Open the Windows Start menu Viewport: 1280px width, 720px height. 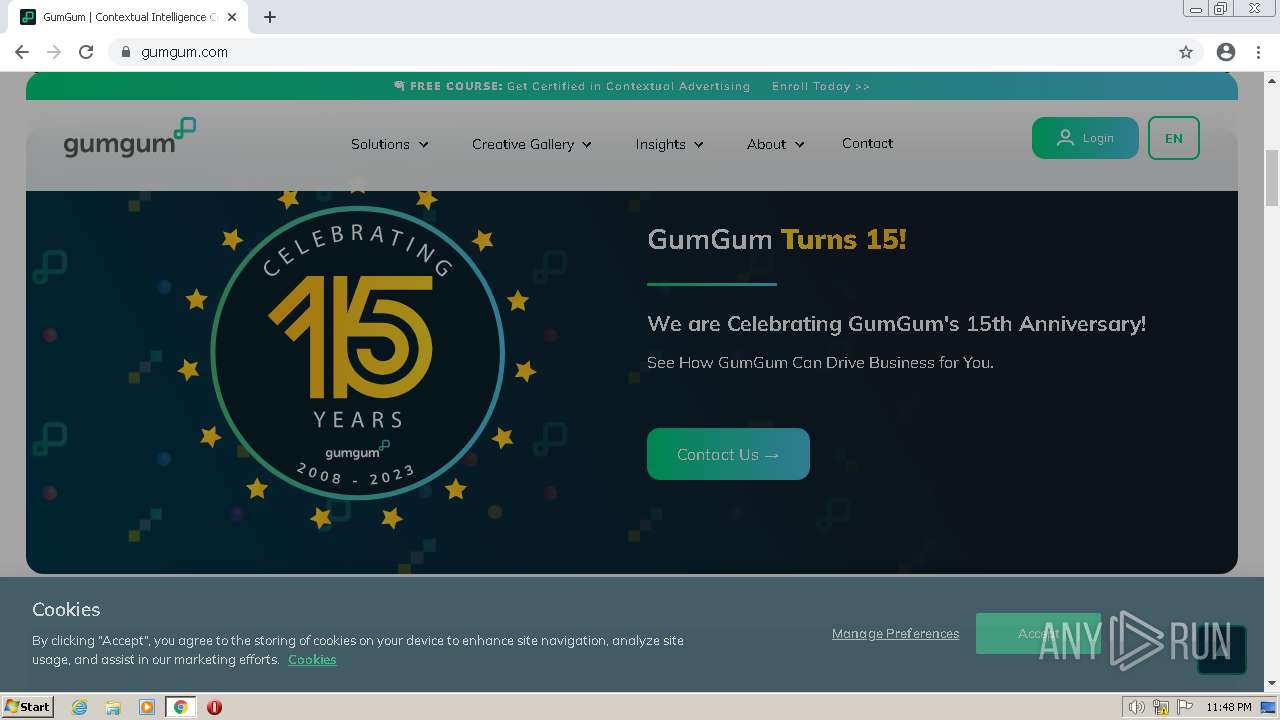[28, 707]
